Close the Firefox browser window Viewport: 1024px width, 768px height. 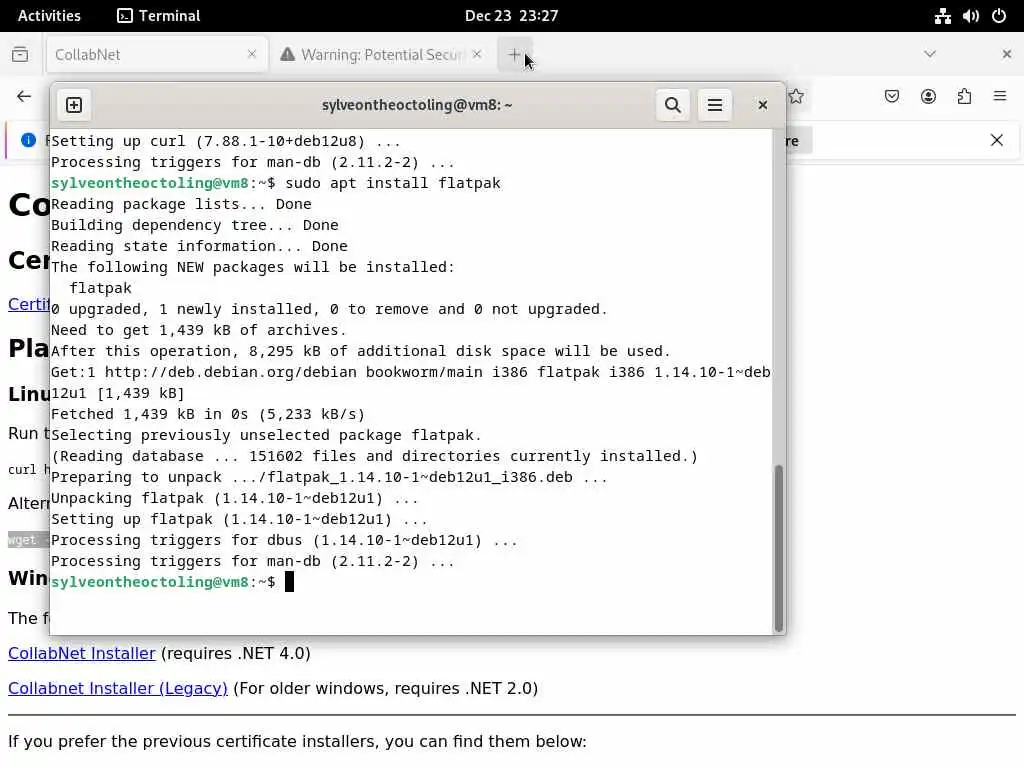[1006, 54]
